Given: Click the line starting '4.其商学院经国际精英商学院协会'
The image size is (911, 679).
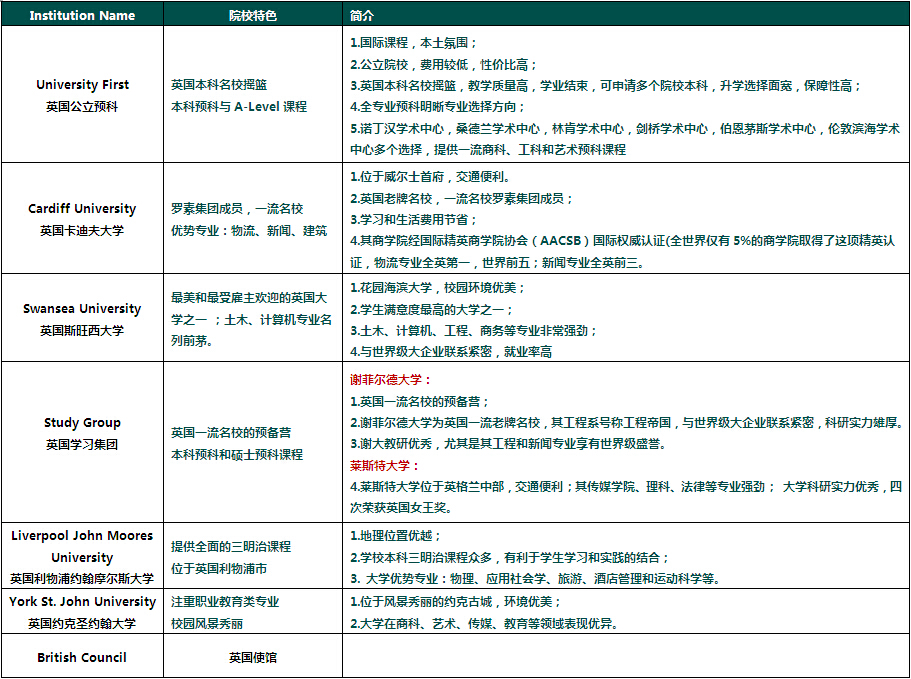Looking at the screenshot, I should [x=623, y=252].
